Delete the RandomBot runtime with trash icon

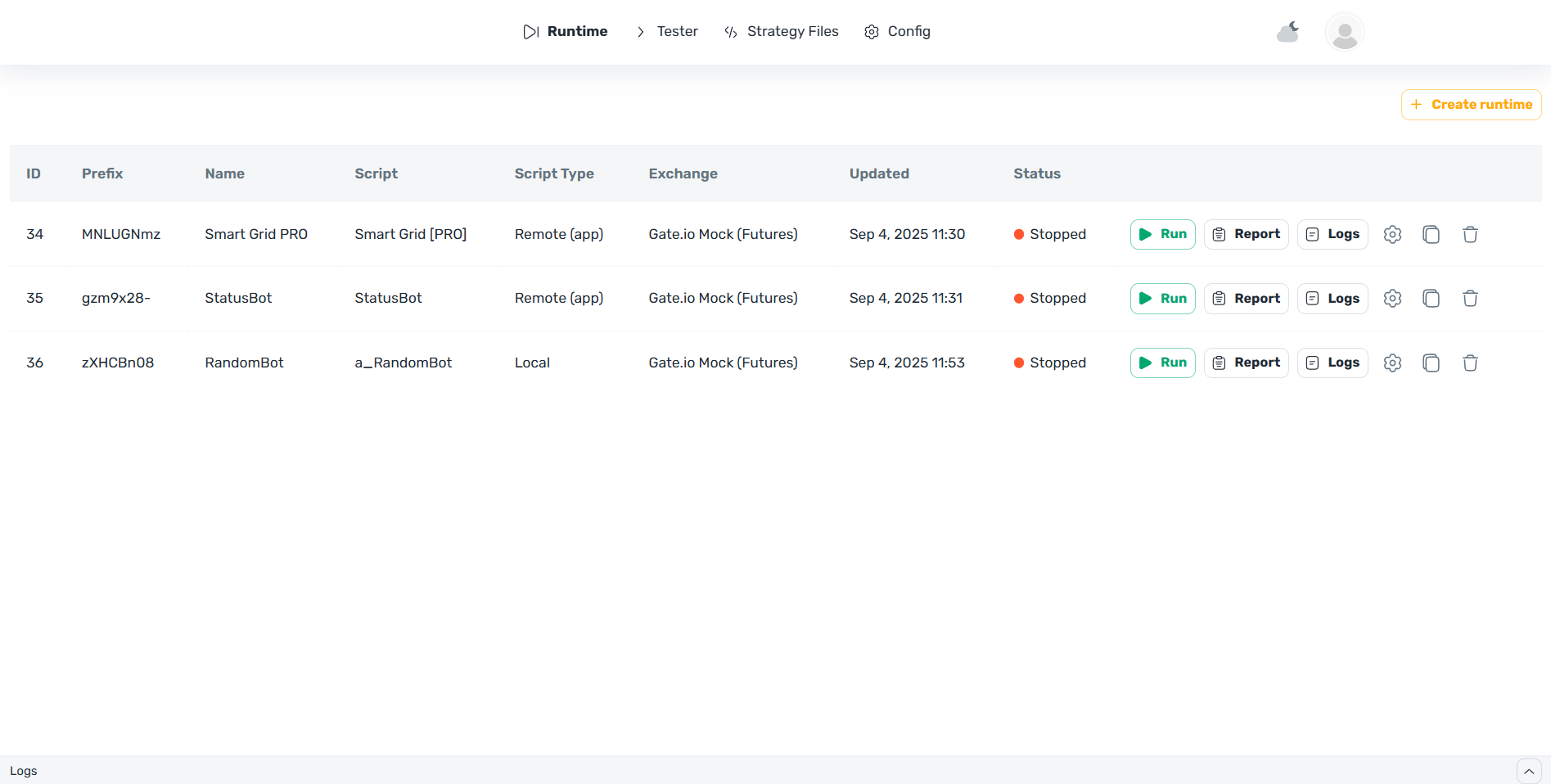[x=1470, y=363]
